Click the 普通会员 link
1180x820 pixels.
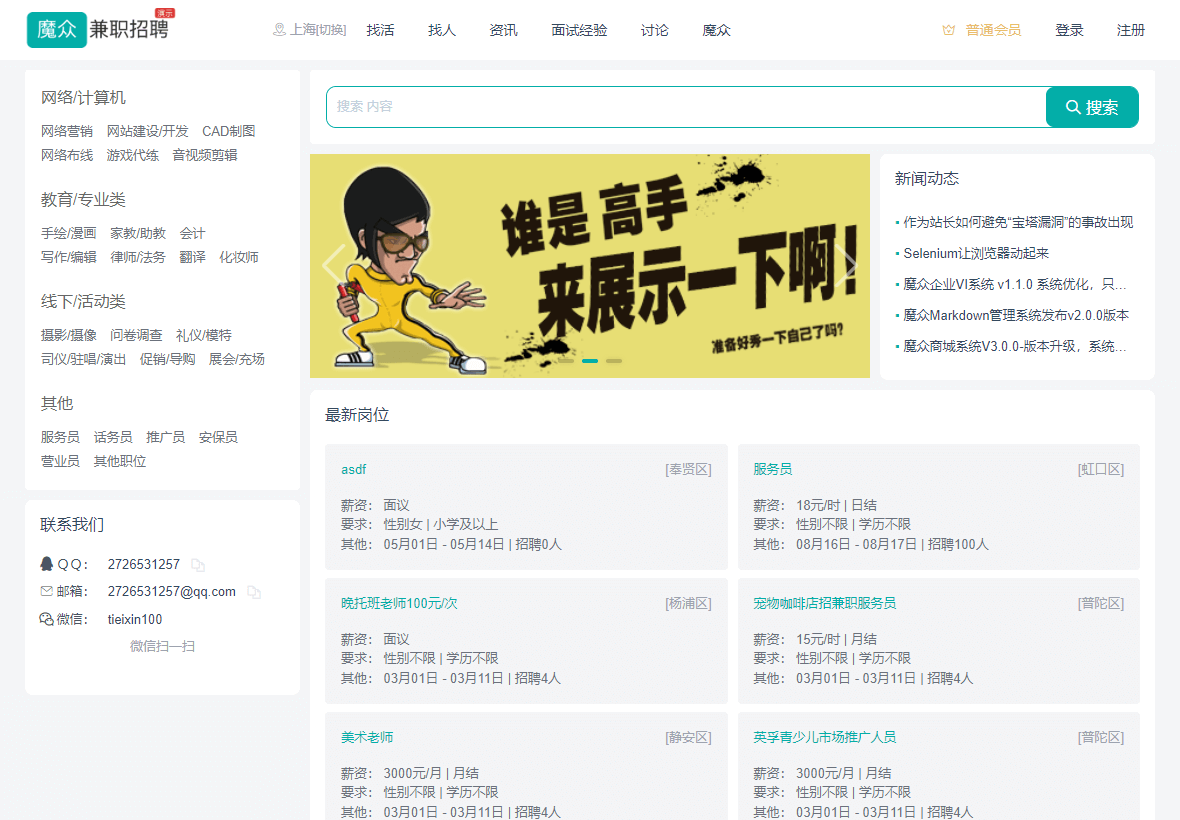coord(993,30)
